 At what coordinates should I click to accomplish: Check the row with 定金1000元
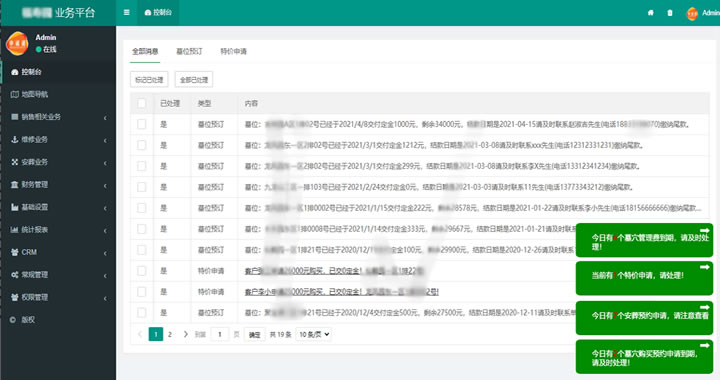click(141, 124)
